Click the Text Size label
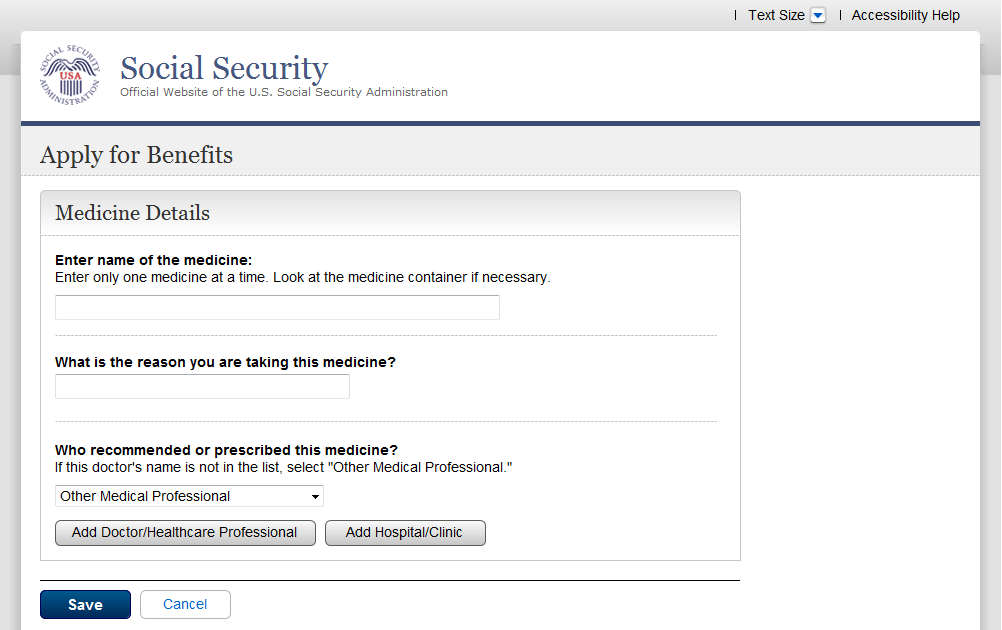 776,15
